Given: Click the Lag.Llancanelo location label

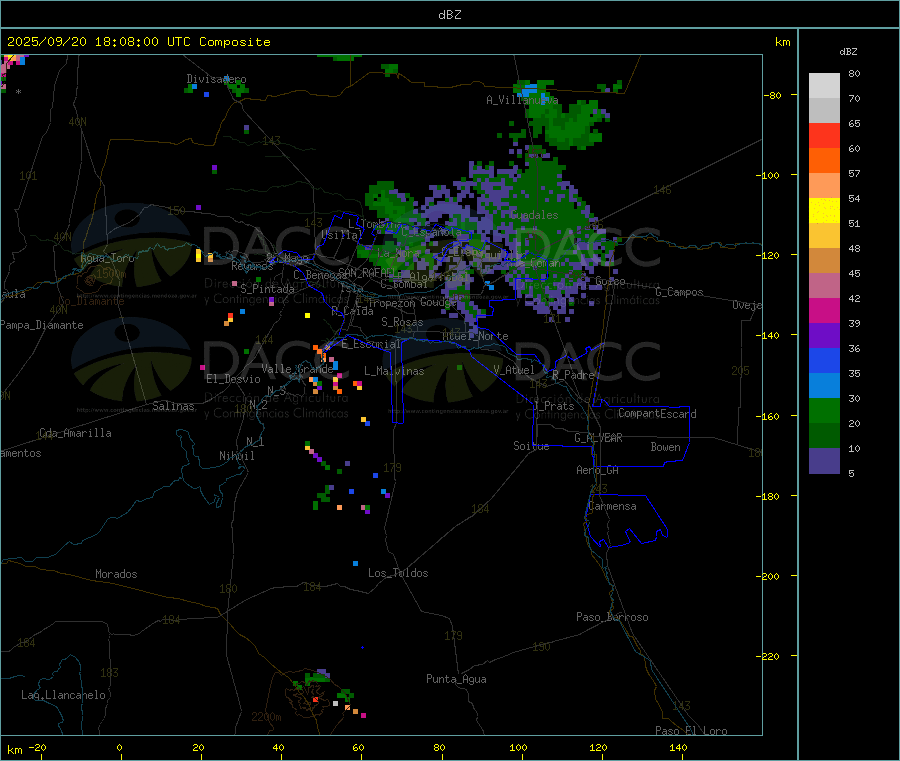Looking at the screenshot, I should pos(63,695).
